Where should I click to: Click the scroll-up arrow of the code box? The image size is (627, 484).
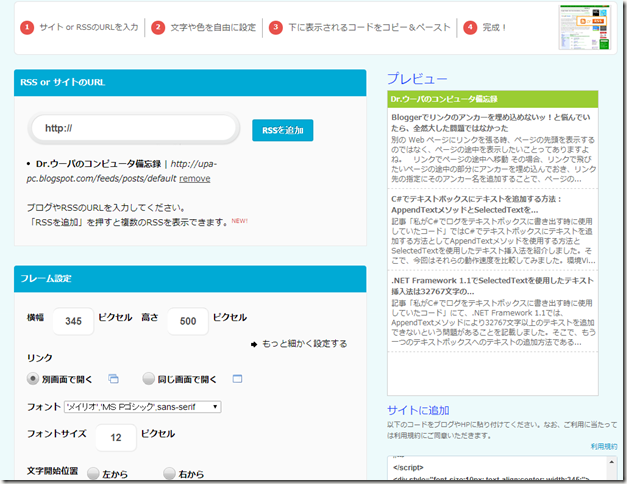(612, 462)
